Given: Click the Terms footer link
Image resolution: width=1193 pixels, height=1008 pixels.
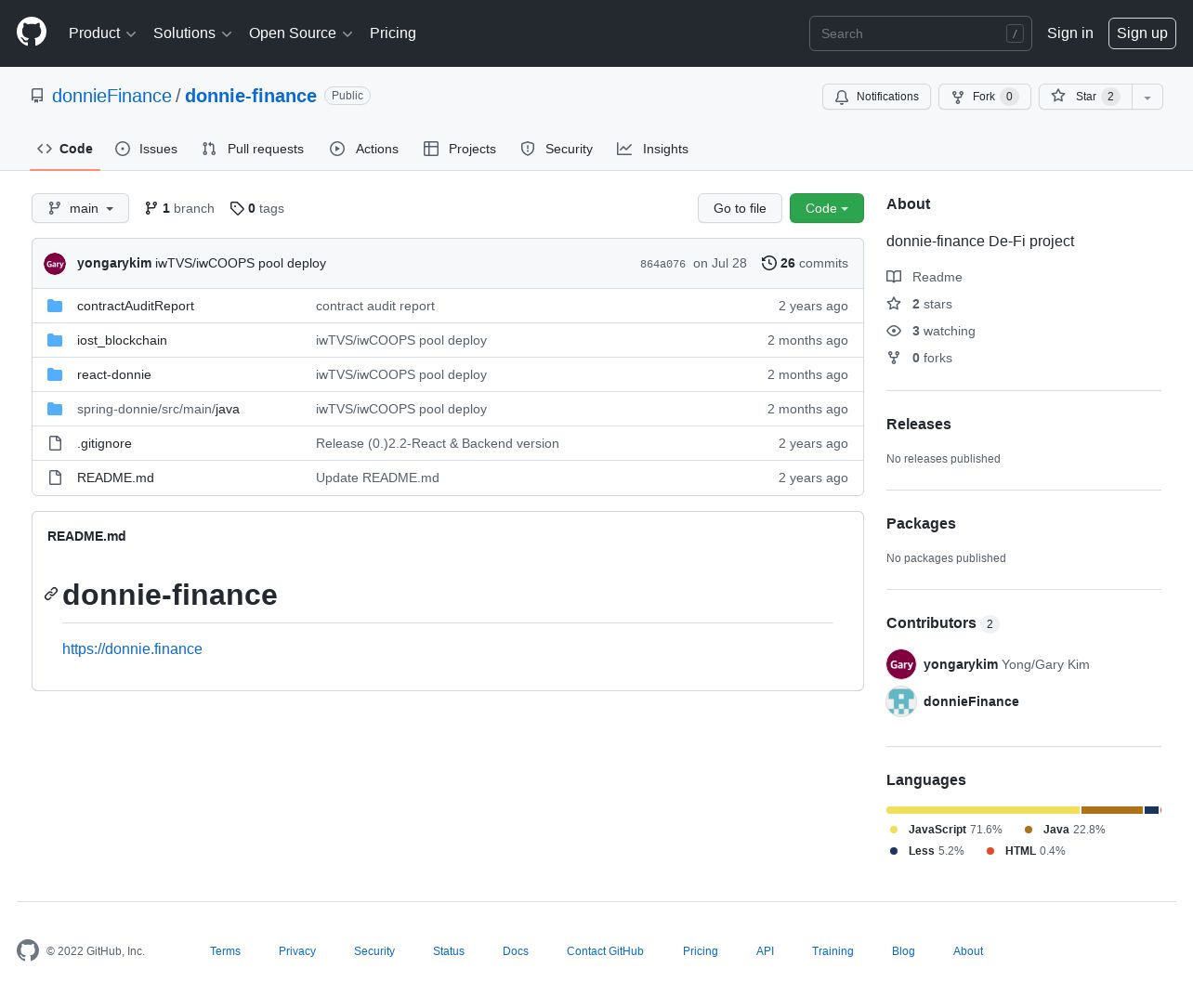Looking at the screenshot, I should [225, 950].
